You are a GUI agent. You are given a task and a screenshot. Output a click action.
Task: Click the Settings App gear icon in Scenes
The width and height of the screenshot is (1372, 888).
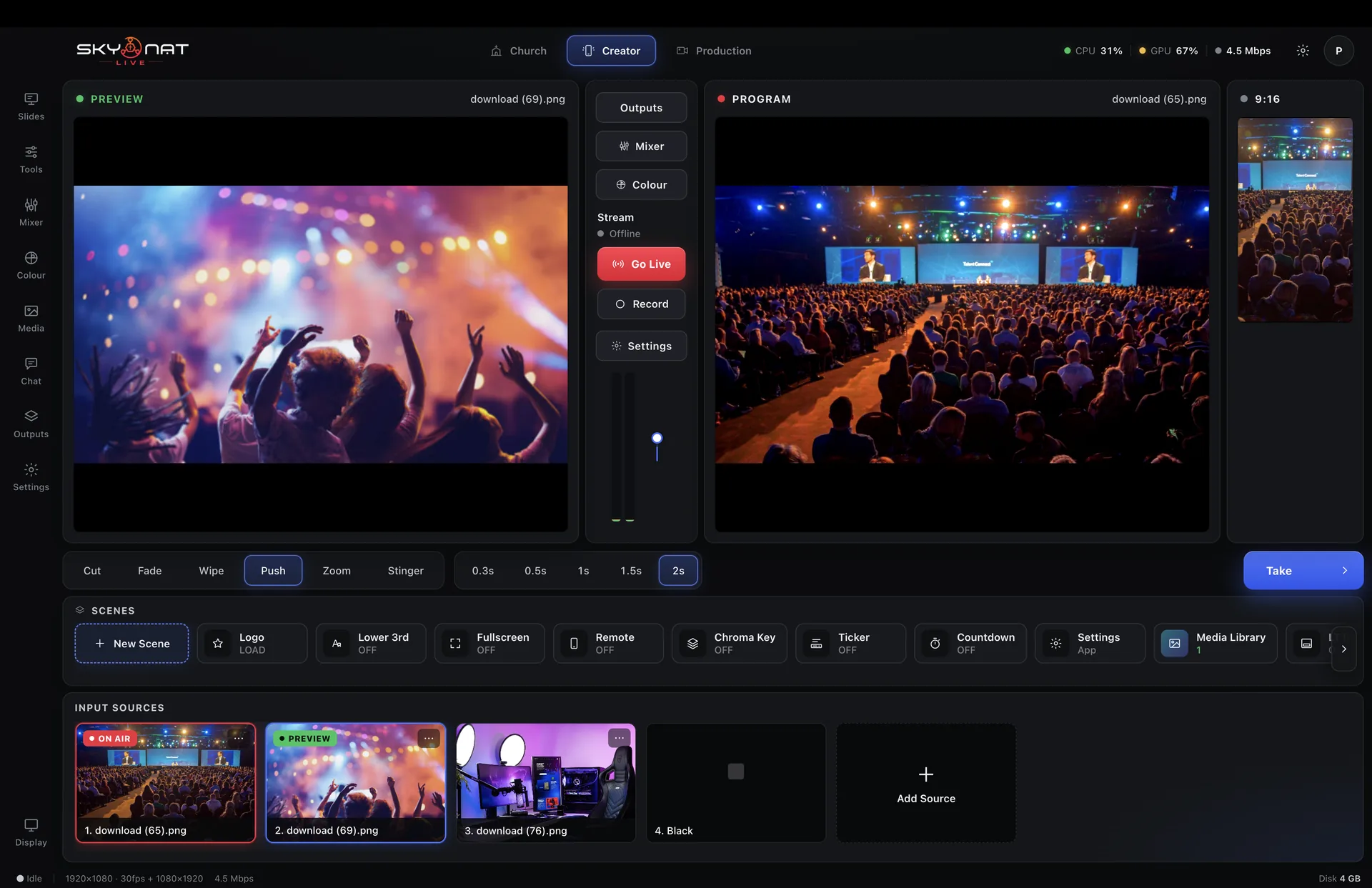pyautogui.click(x=1055, y=644)
